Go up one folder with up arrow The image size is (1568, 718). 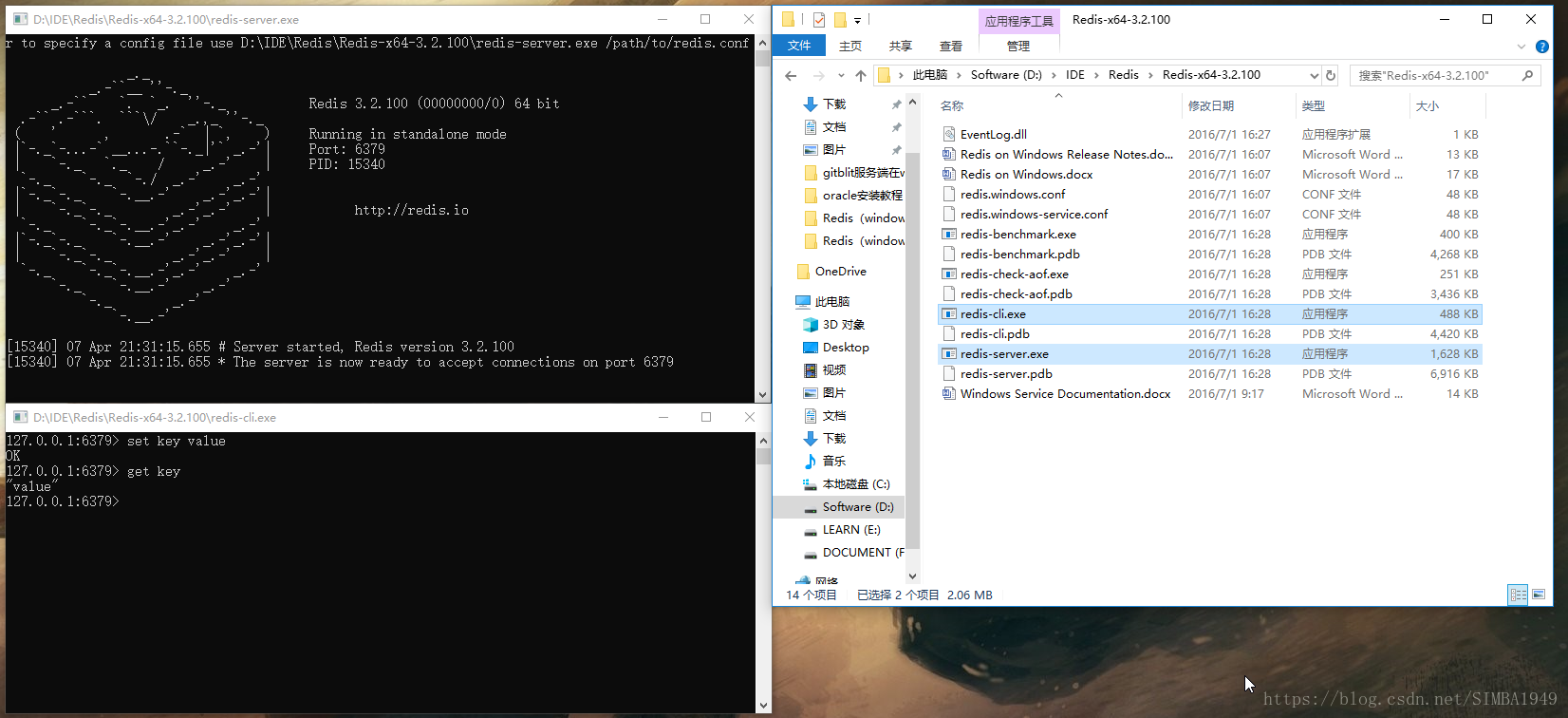click(861, 75)
